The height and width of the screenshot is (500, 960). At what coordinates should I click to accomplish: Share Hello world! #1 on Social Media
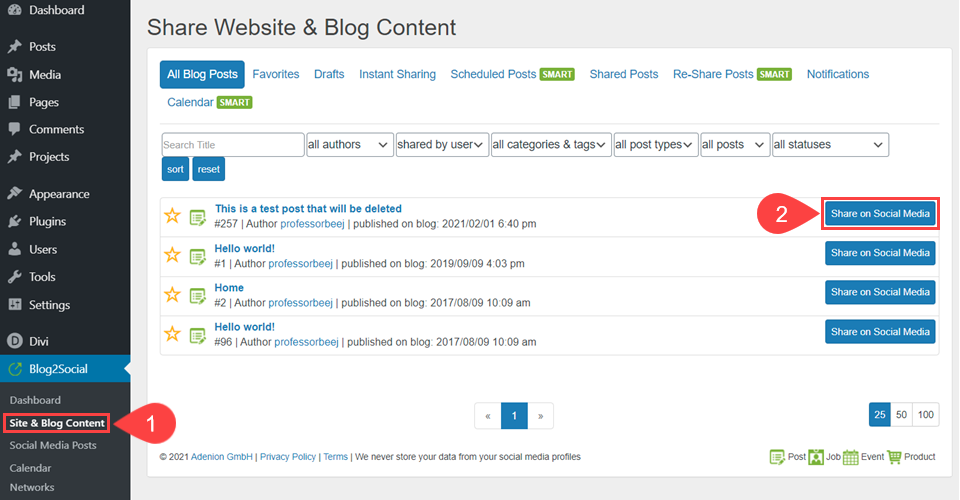point(880,253)
